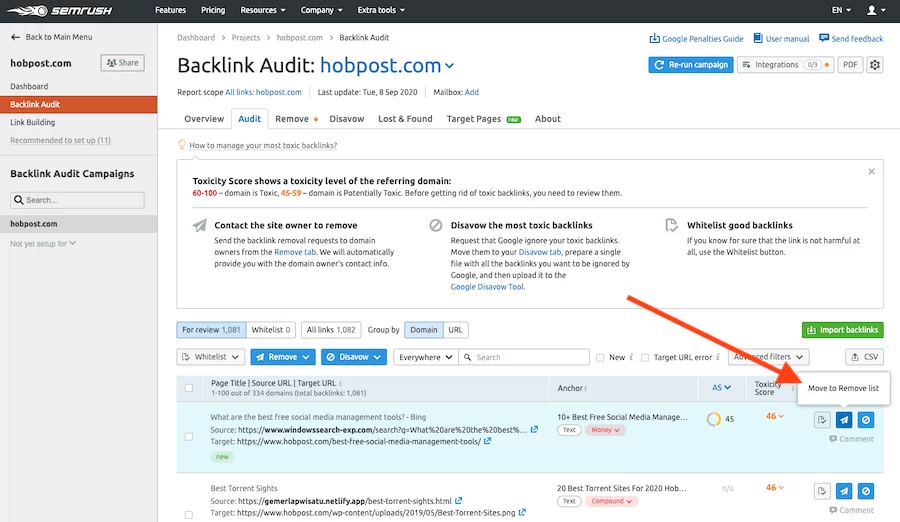Open the Everywhere search scope dropdown
900x522 pixels.
pos(425,357)
